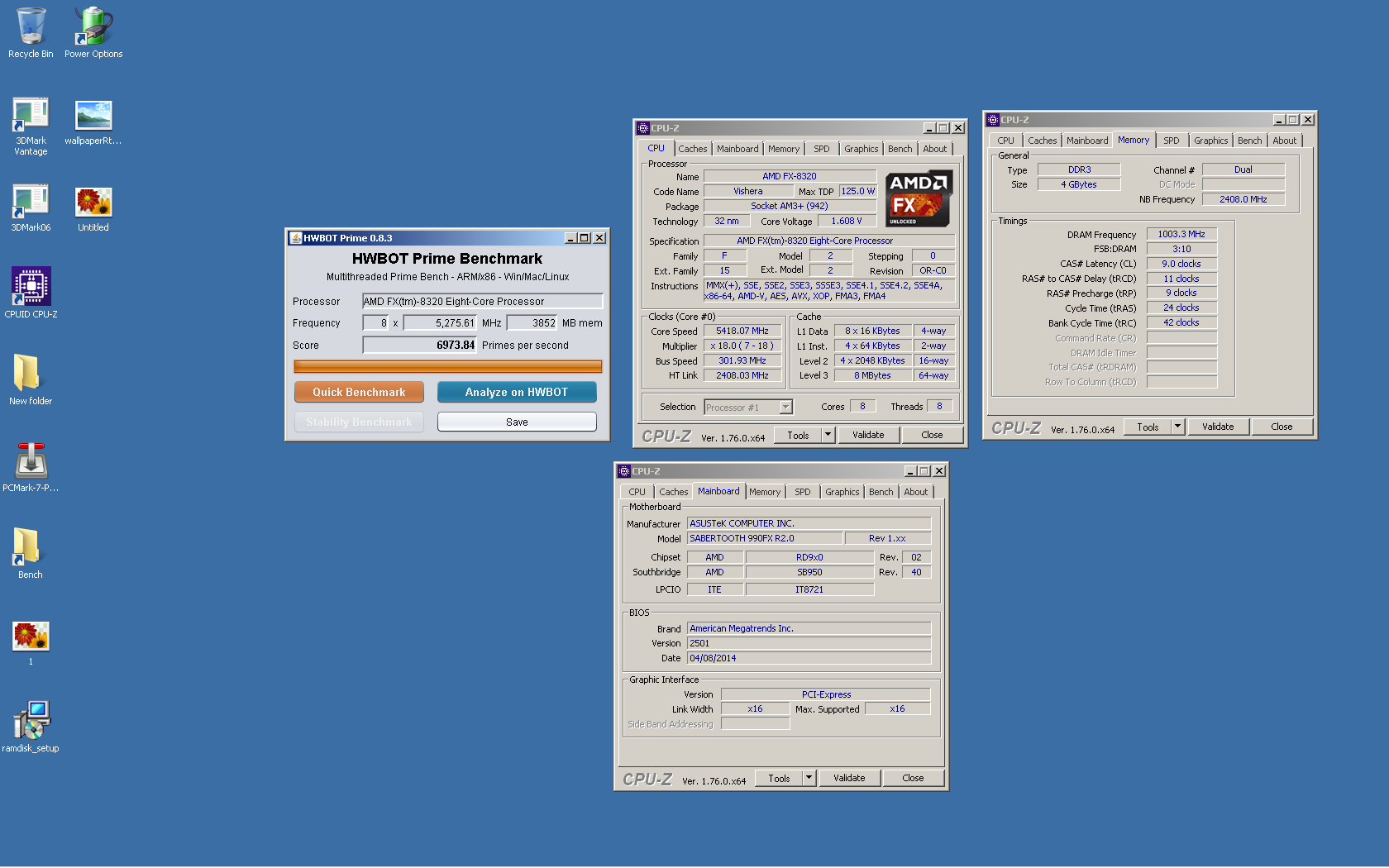Viewport: 1389px width, 868px height.
Task: Open CPU tab in CPU-Z Mainboard window
Action: (x=637, y=492)
